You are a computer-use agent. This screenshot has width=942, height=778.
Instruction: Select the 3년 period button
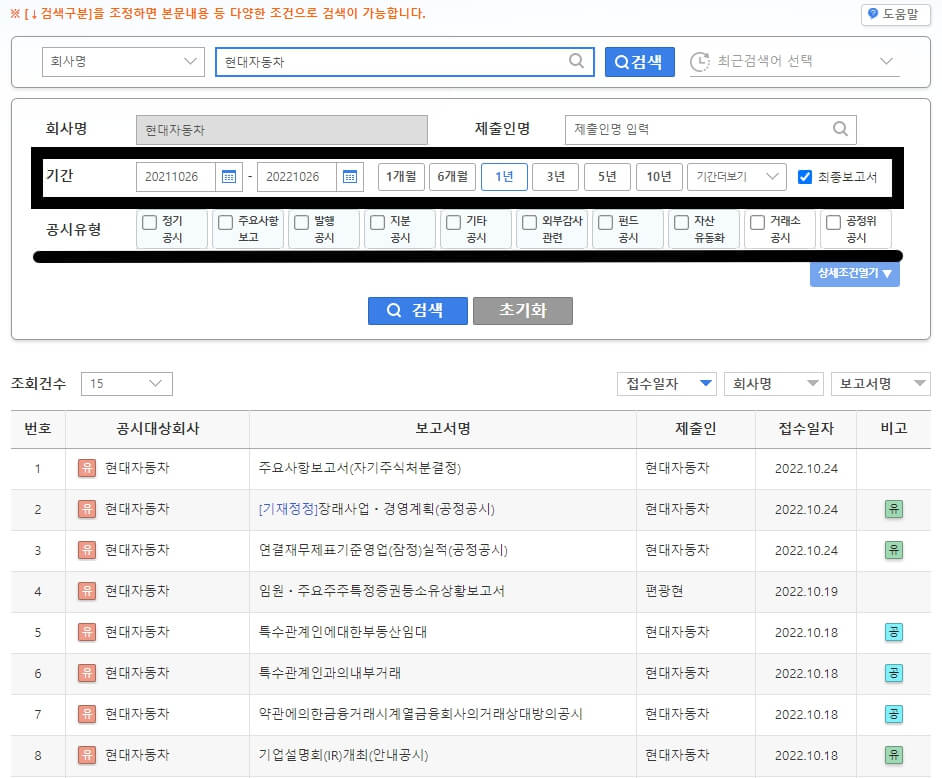[556, 177]
